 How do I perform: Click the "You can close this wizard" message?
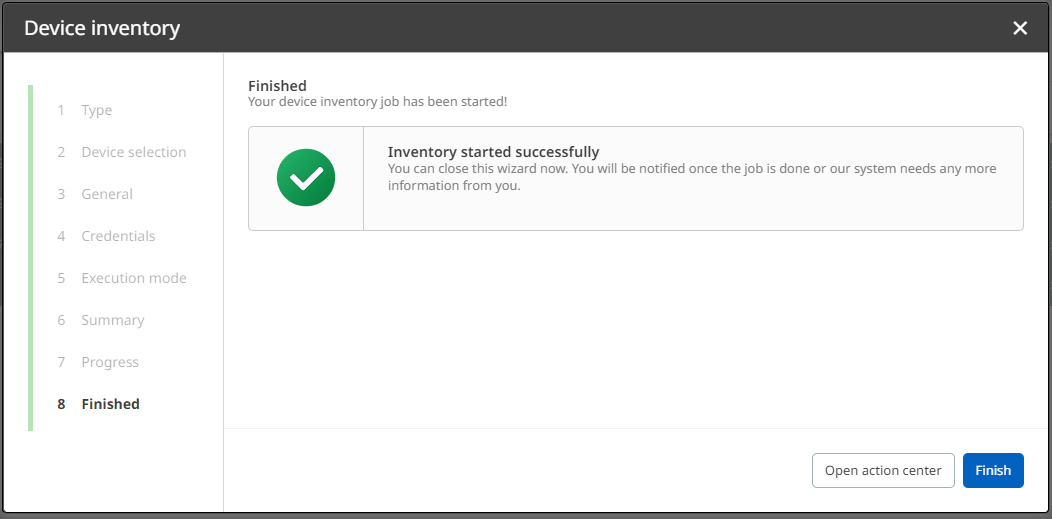coord(692,176)
